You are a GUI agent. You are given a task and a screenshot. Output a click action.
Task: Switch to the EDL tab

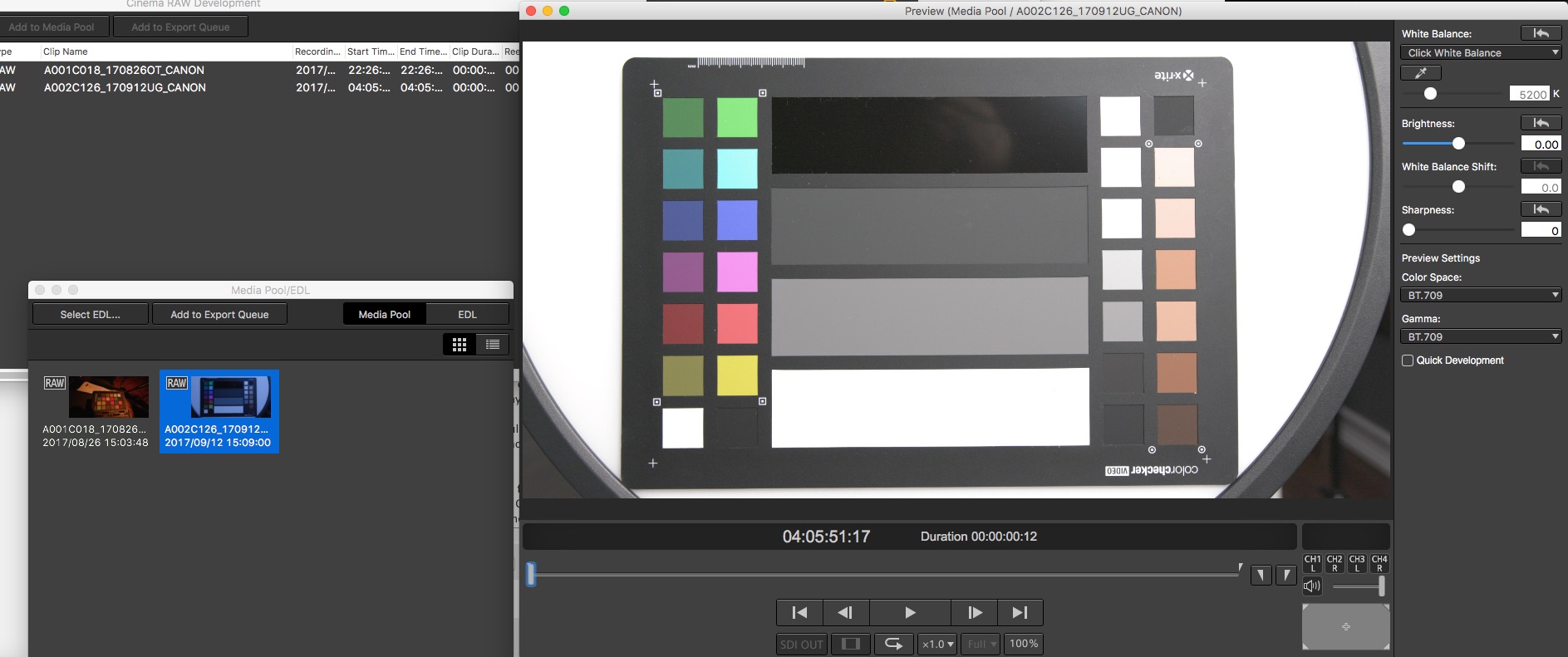[468, 314]
